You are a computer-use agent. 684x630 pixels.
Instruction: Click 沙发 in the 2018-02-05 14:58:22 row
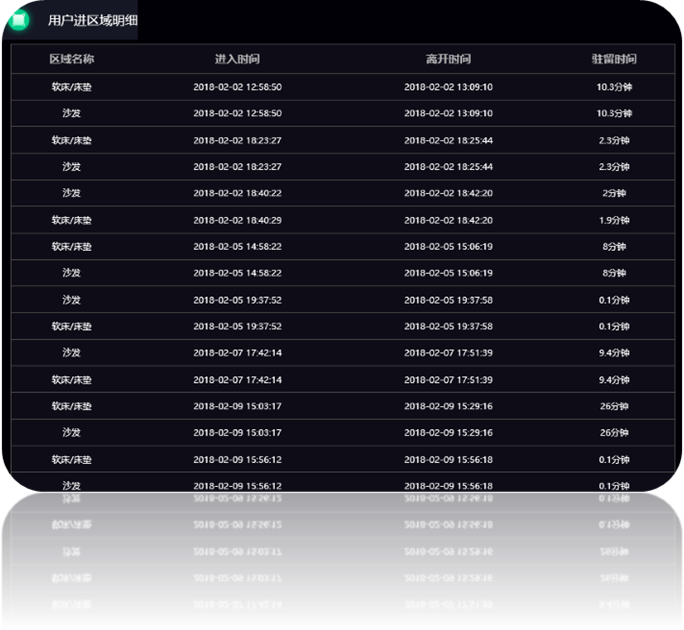coord(72,273)
